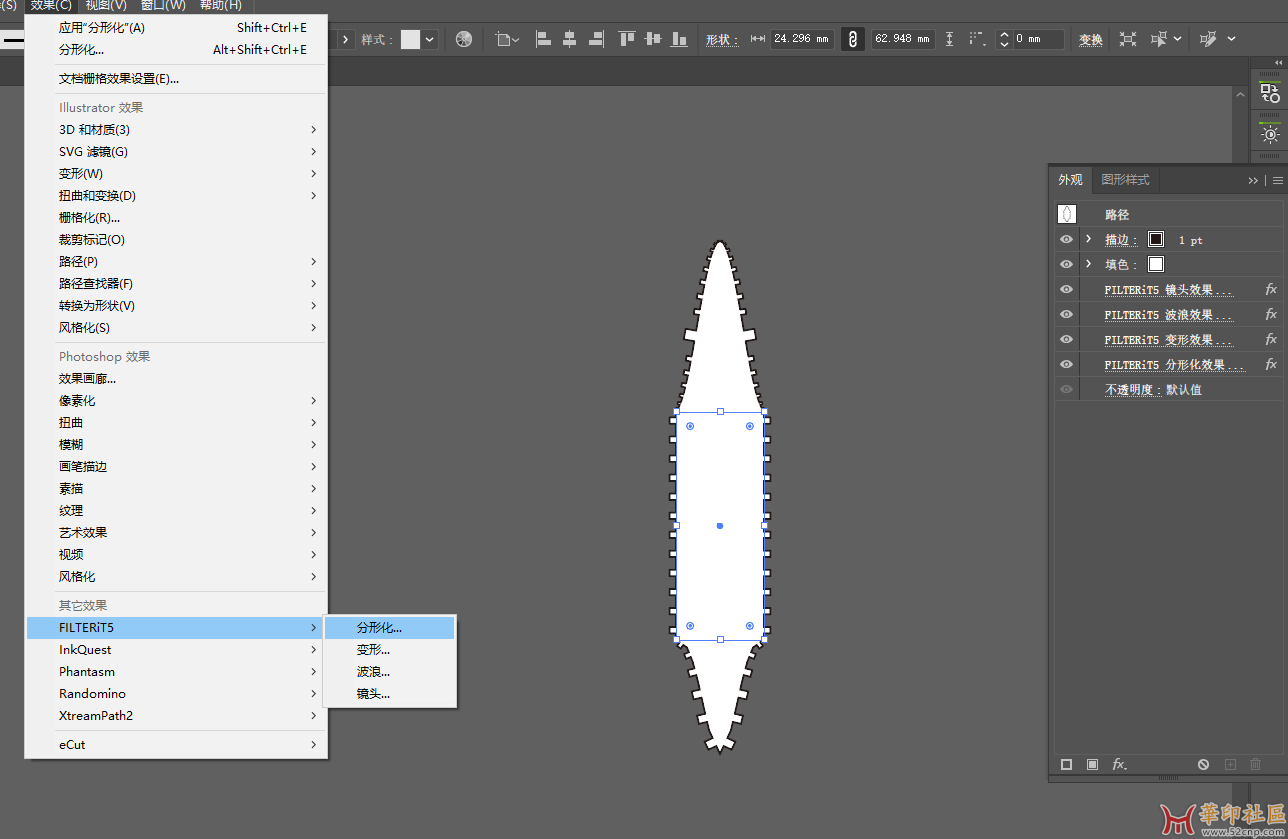
Task: Open the 效果画廊... menu item
Action: click(x=176, y=379)
